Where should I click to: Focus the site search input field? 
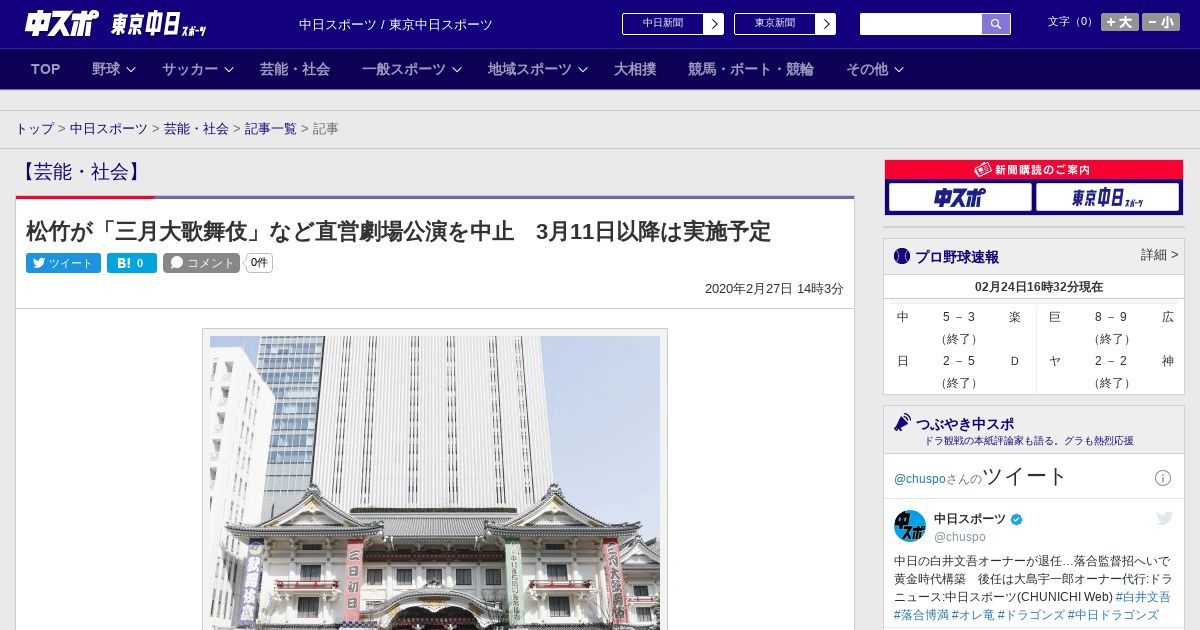coord(921,24)
